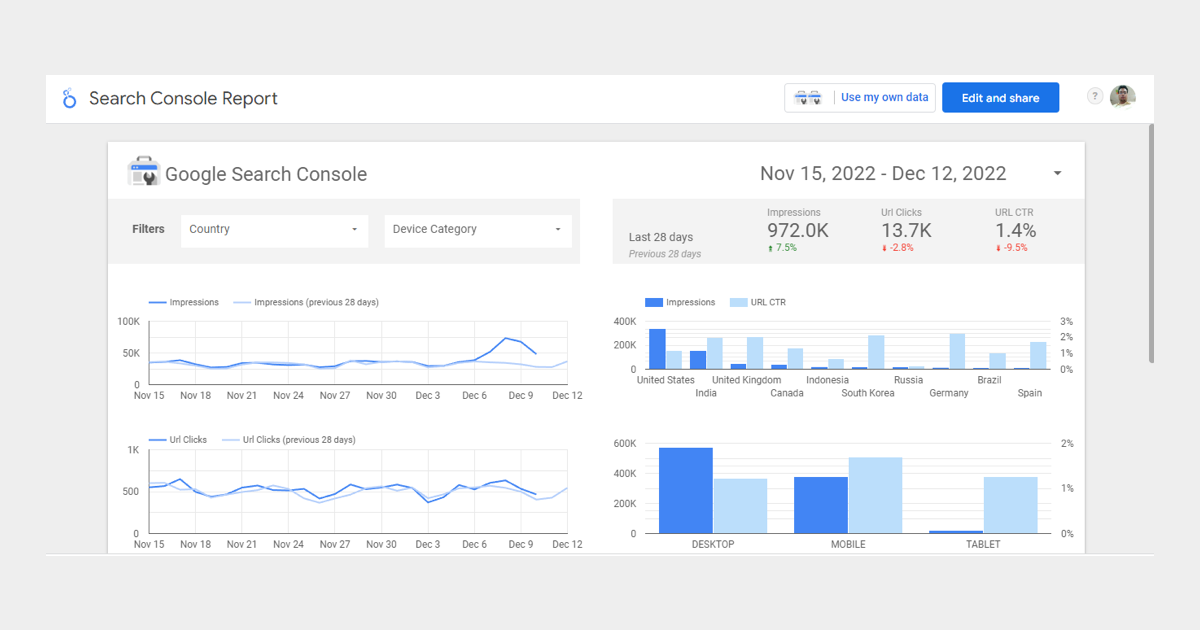
Task: Click the TABLET category label
Action: point(983,545)
